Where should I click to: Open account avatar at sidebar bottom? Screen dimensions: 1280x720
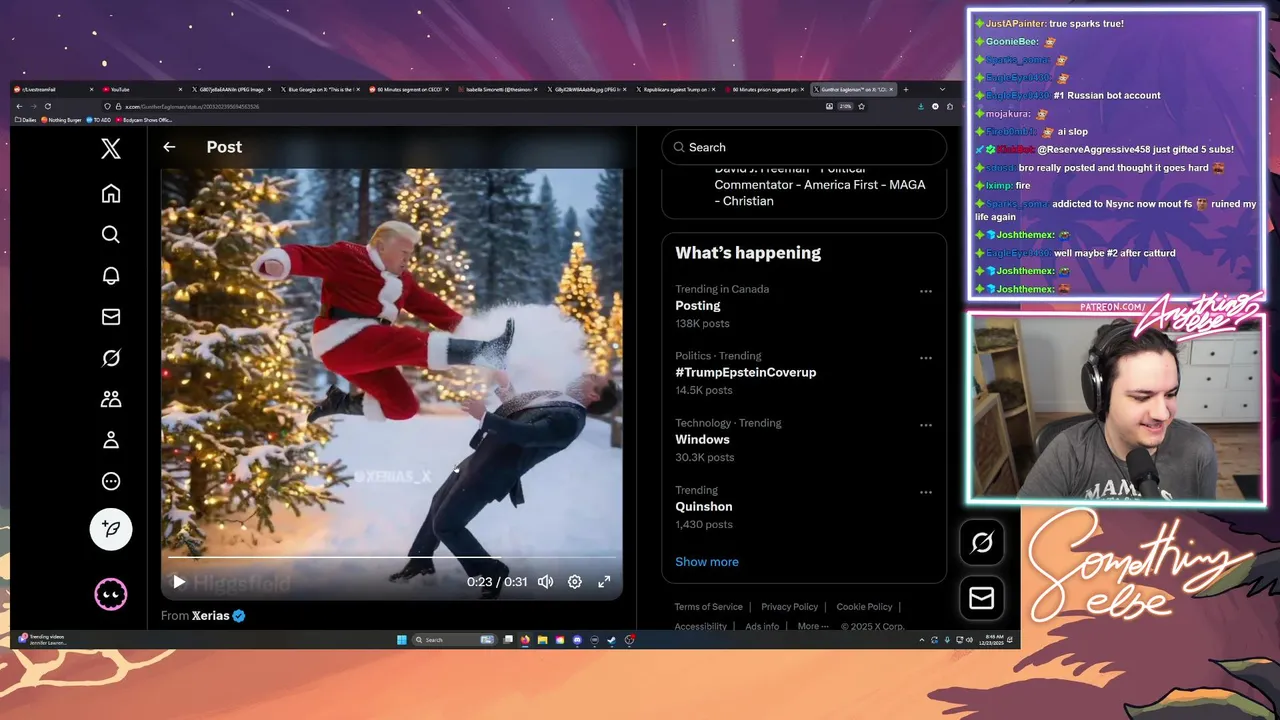[x=111, y=594]
